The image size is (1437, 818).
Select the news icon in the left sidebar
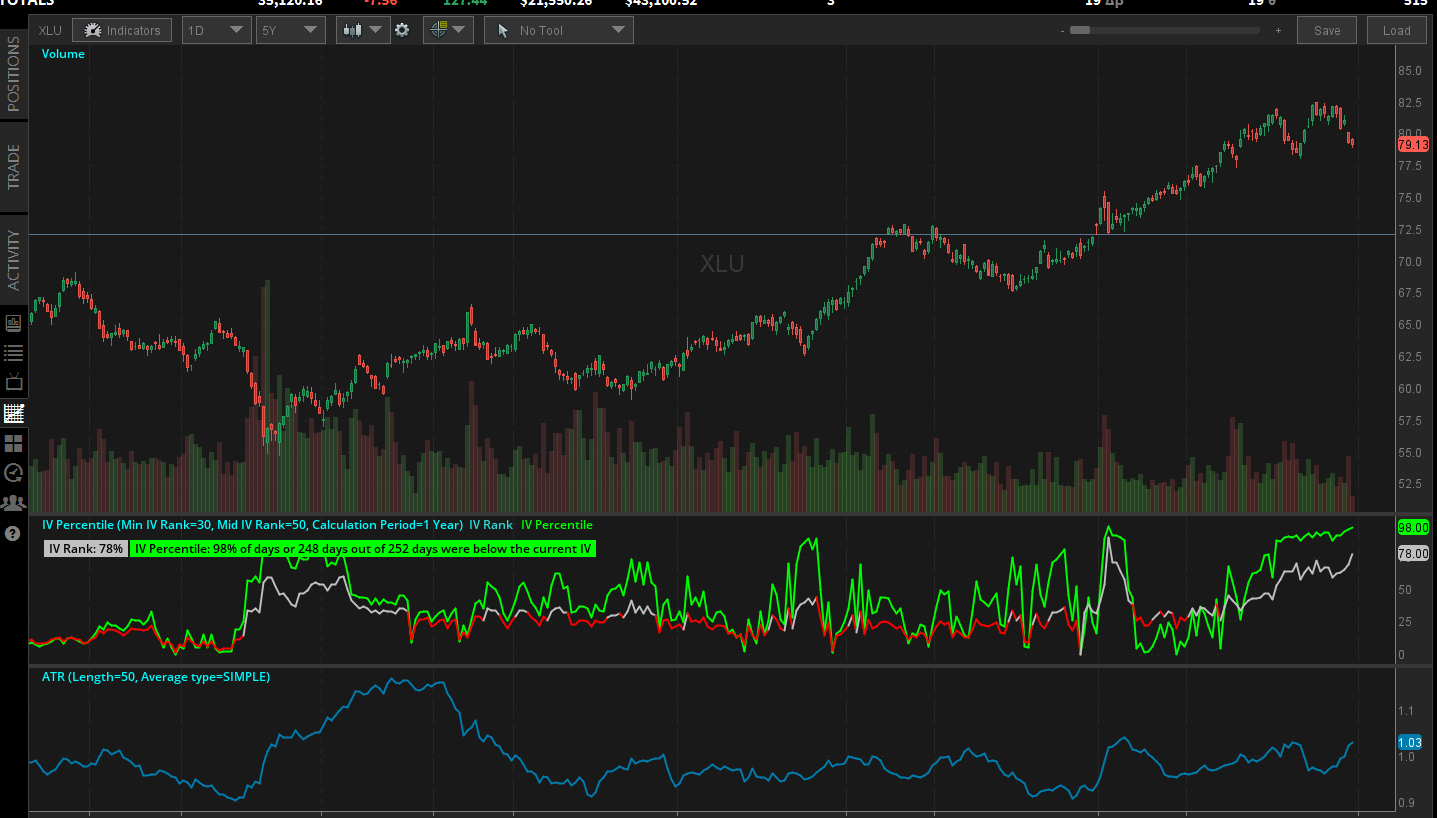[x=14, y=322]
